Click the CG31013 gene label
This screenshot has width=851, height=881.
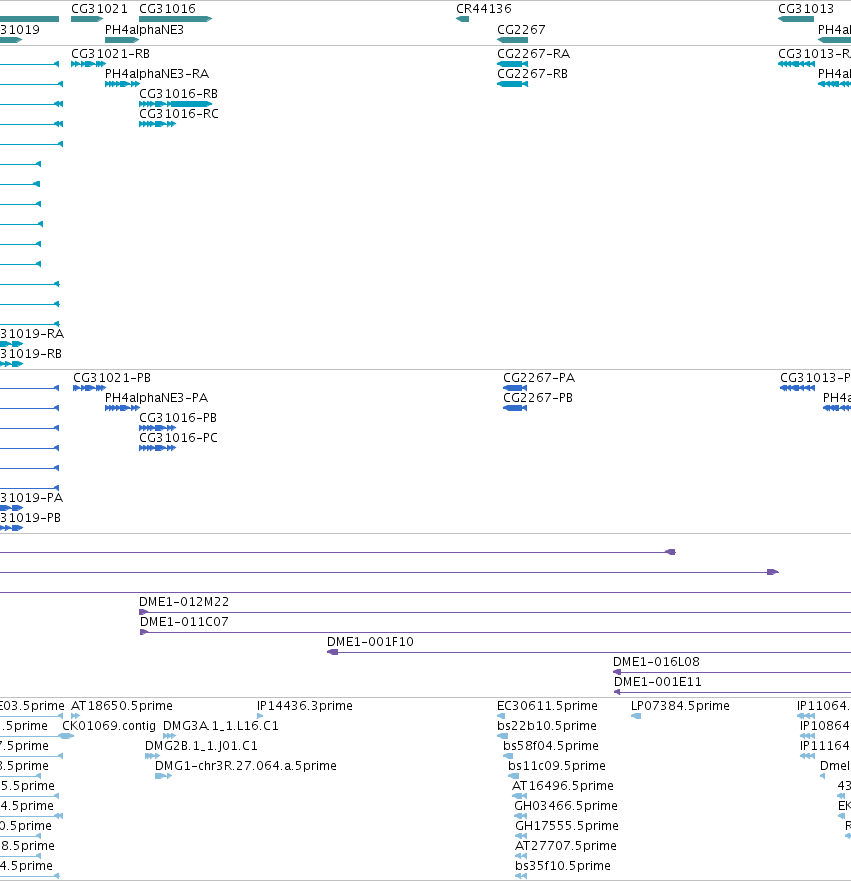point(806,9)
